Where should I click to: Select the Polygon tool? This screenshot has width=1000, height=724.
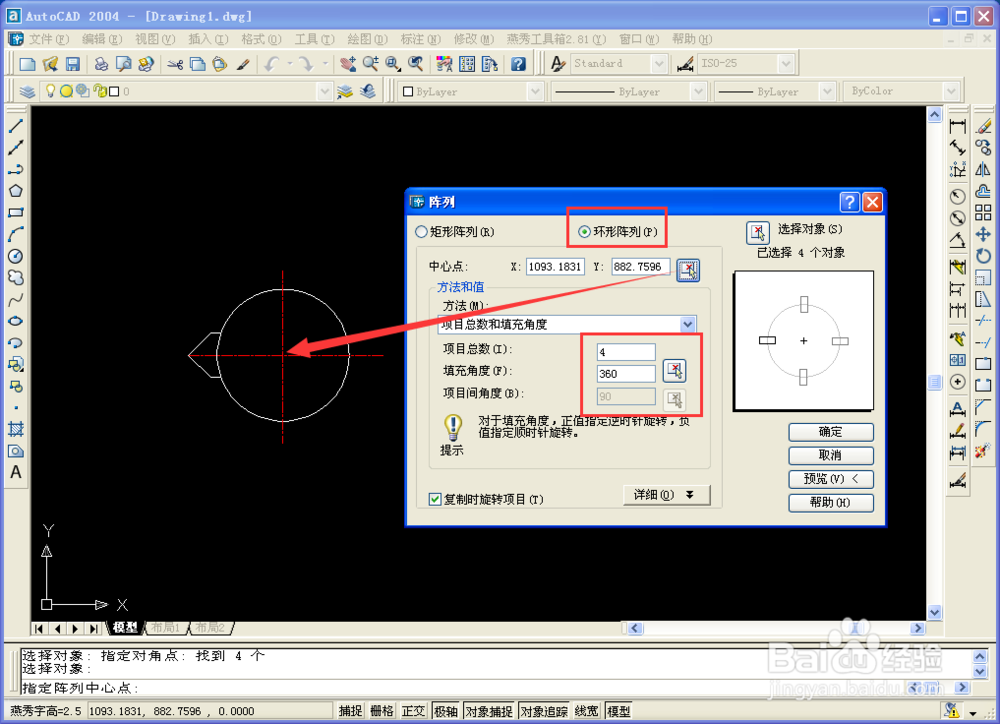16,191
